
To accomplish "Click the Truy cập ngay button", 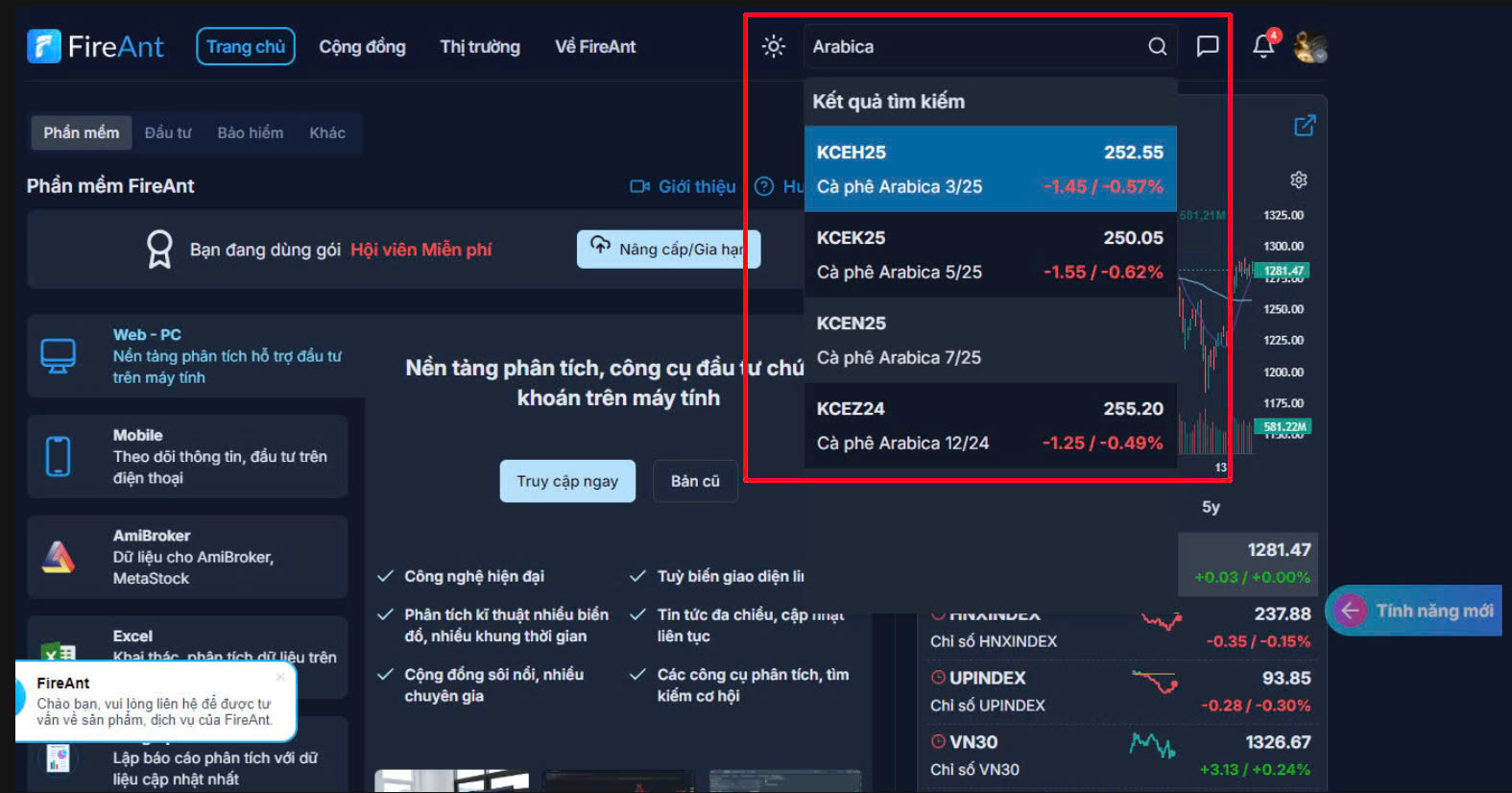I will (567, 481).
